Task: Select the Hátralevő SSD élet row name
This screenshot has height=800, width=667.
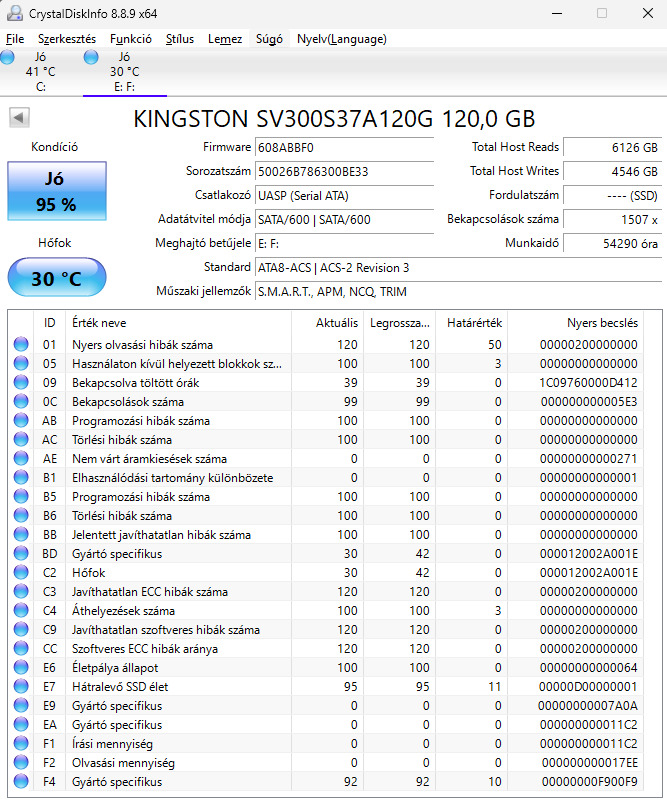Action: (120, 687)
